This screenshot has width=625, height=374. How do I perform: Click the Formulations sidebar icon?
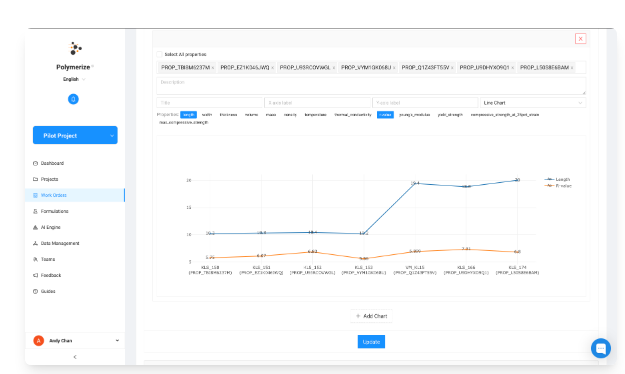[35, 211]
